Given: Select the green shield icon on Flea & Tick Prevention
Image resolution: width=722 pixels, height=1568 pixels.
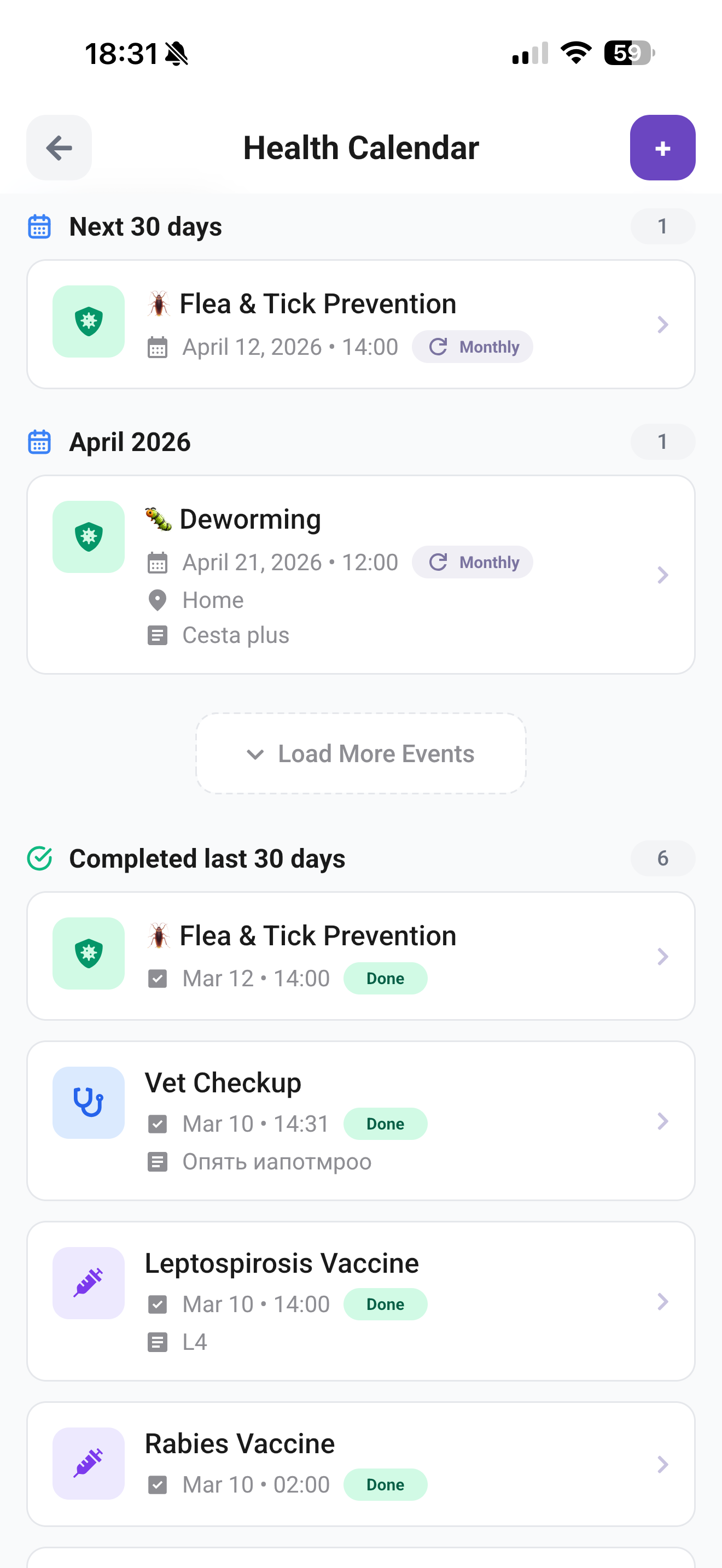Looking at the screenshot, I should pyautogui.click(x=88, y=323).
